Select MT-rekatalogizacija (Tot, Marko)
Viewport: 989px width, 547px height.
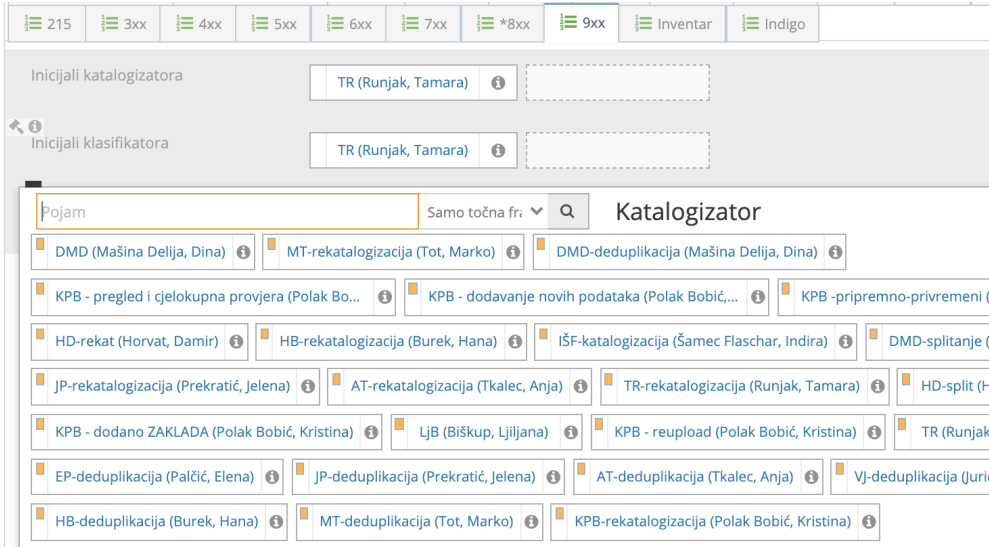[390, 252]
